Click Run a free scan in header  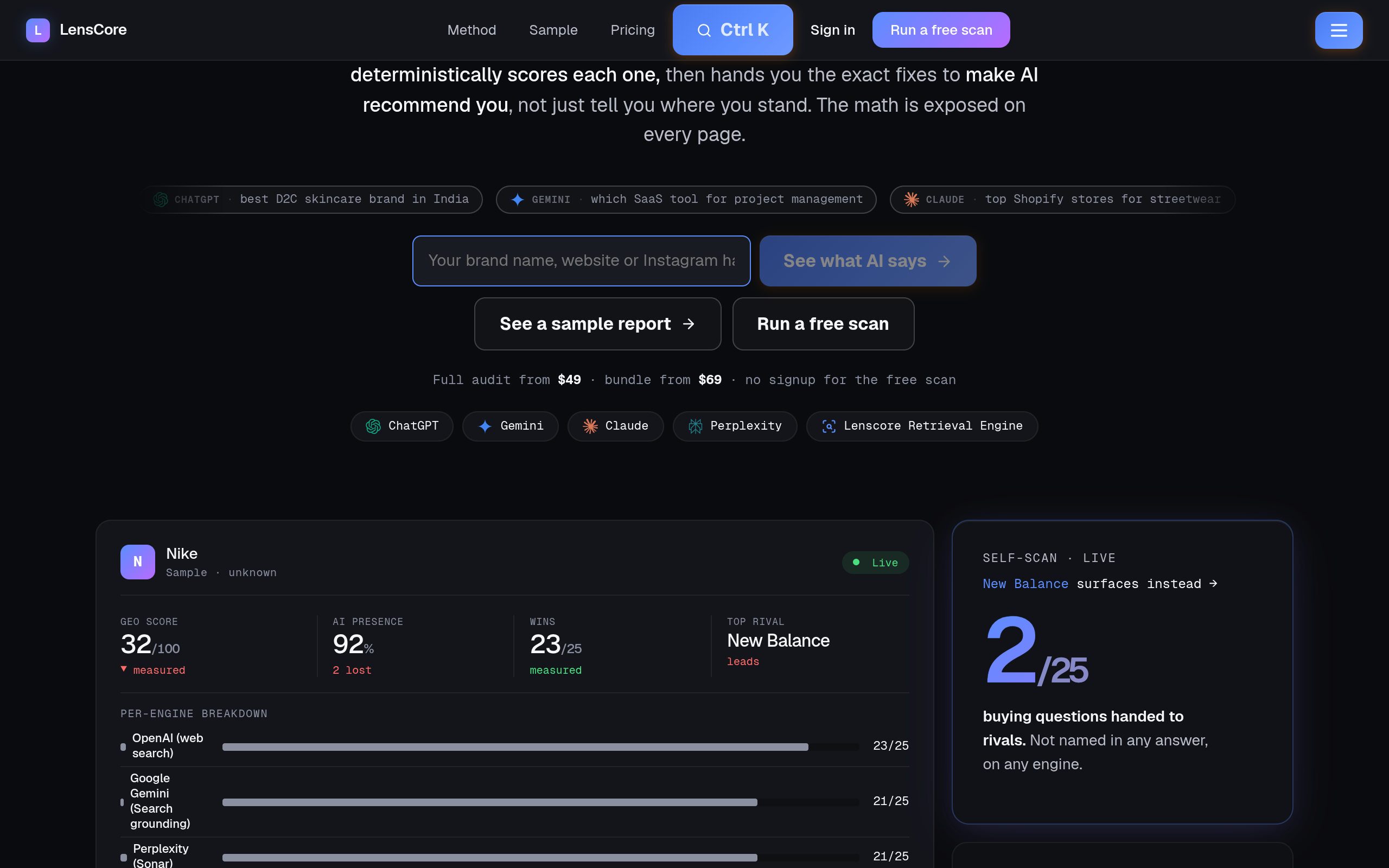pos(941,30)
